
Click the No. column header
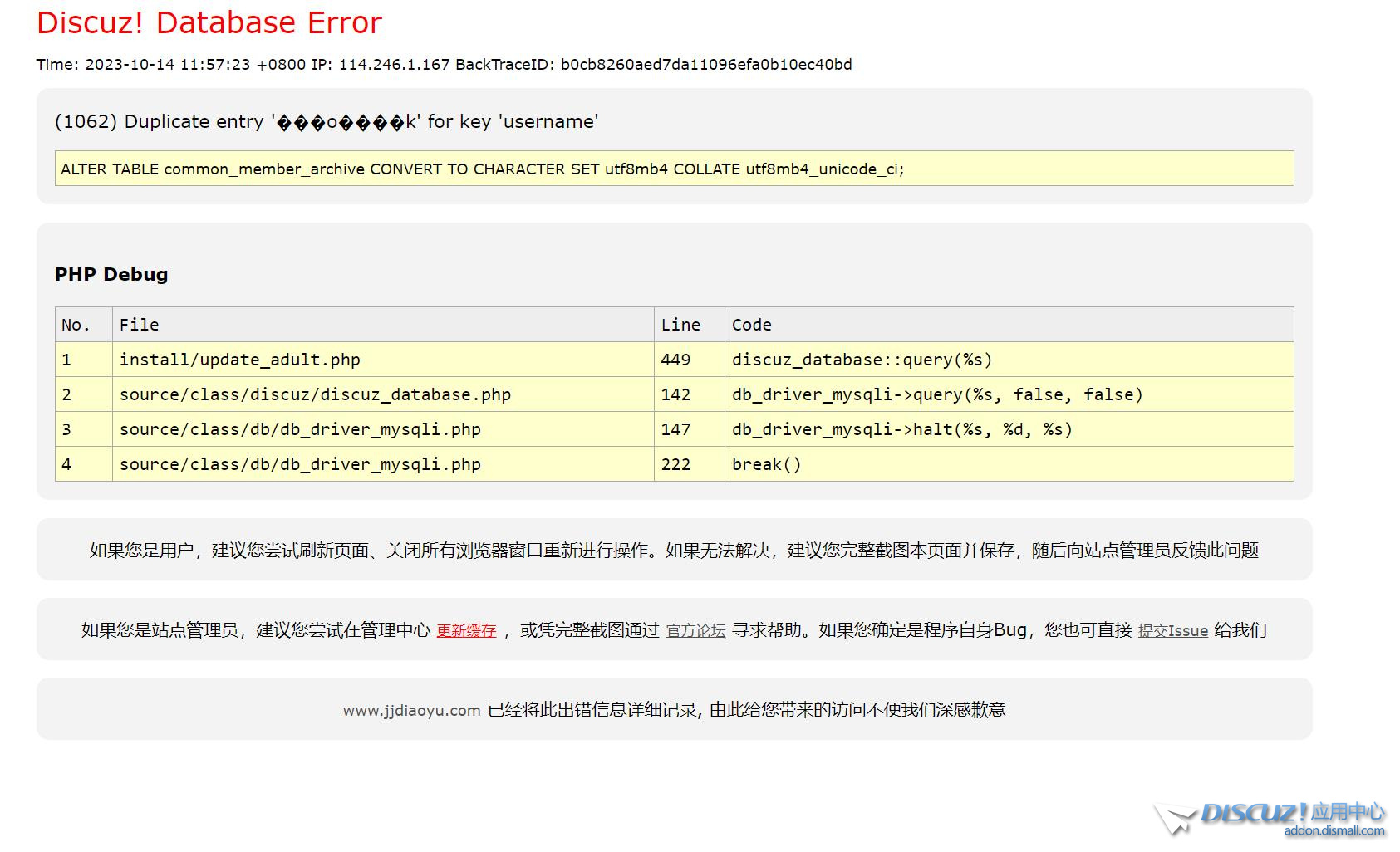[x=84, y=325]
